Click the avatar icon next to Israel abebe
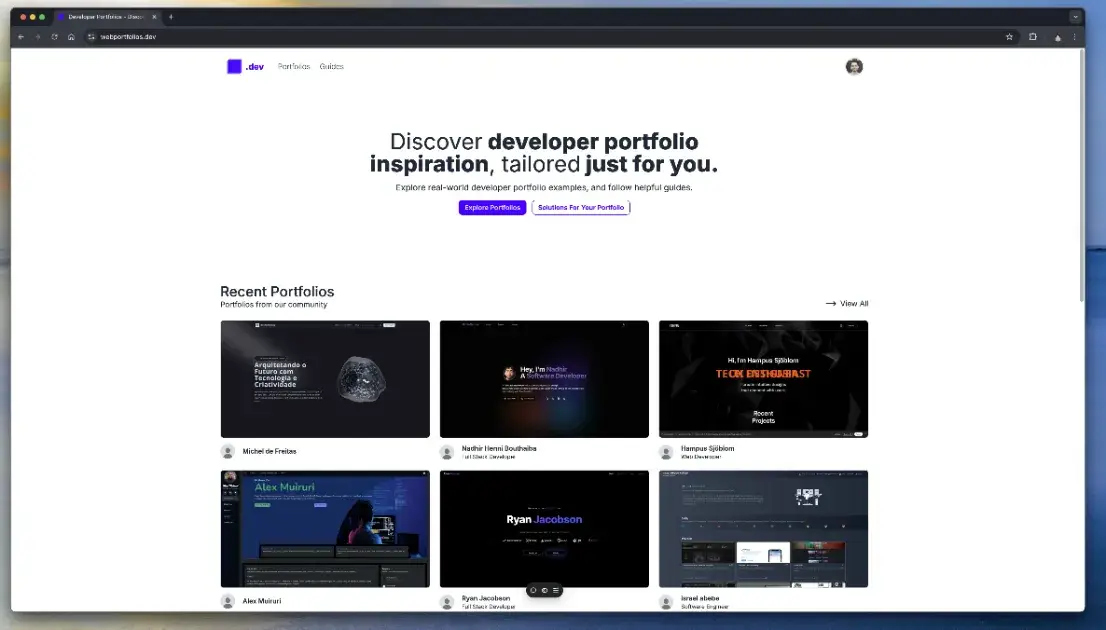Viewport: 1106px width, 630px height. pyautogui.click(x=665, y=601)
